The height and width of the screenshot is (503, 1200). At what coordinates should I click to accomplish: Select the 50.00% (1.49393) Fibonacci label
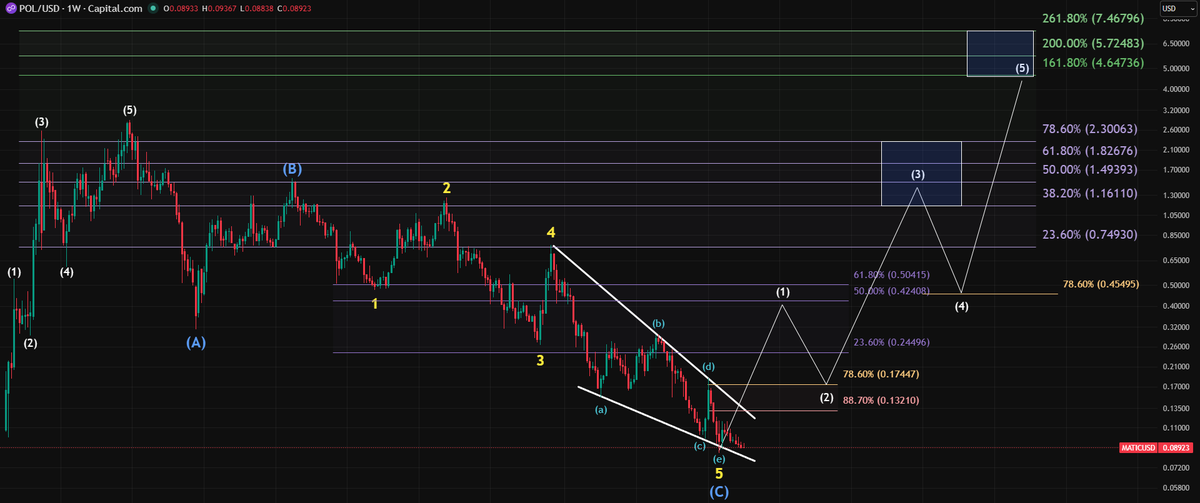[x=1092, y=169]
